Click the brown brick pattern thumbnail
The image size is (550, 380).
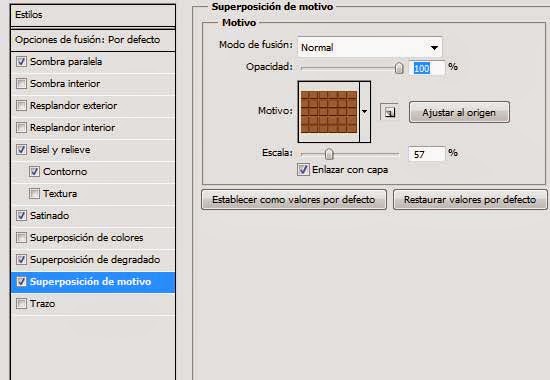click(329, 112)
